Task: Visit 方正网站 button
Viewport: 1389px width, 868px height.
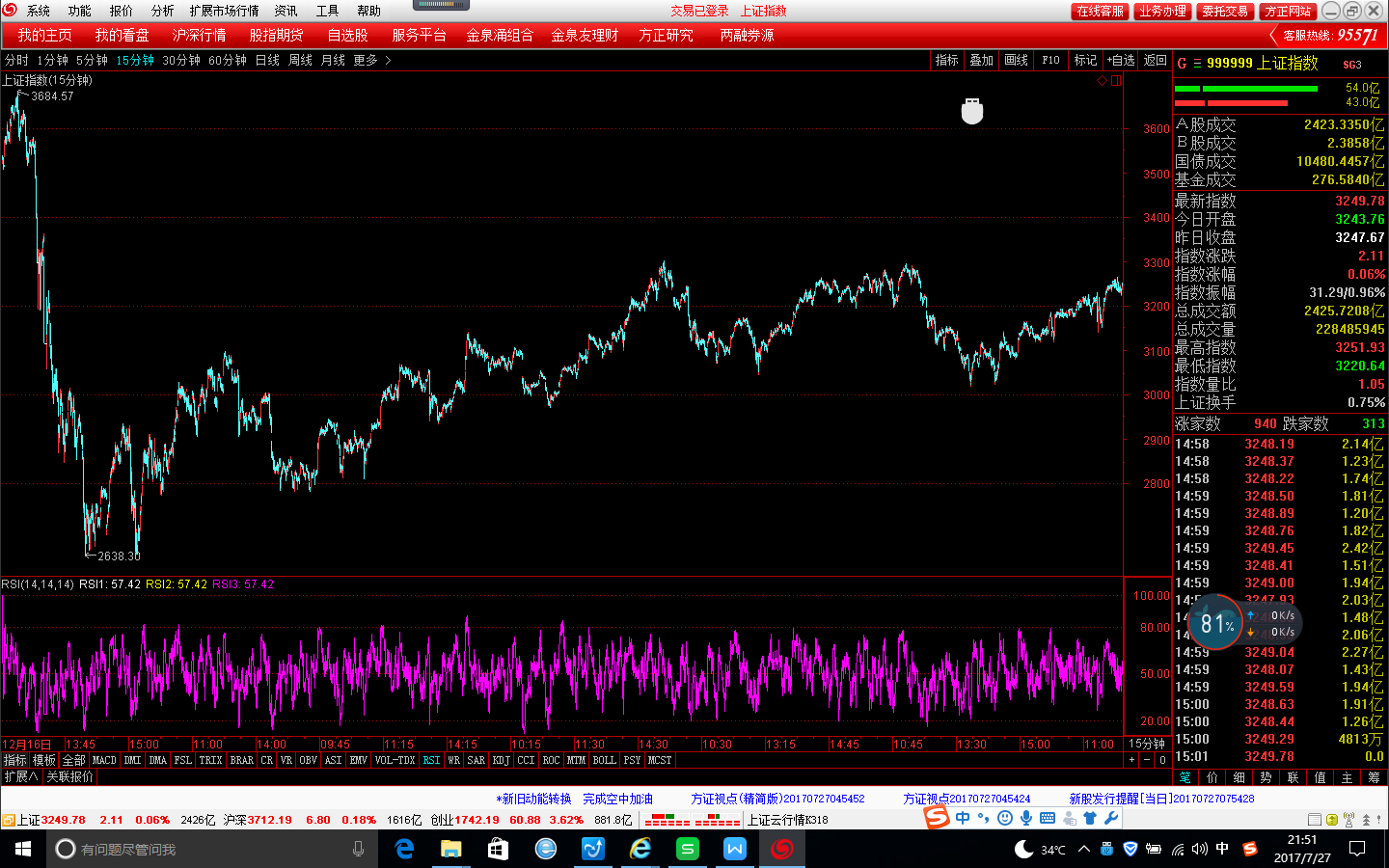Action: 1288,11
